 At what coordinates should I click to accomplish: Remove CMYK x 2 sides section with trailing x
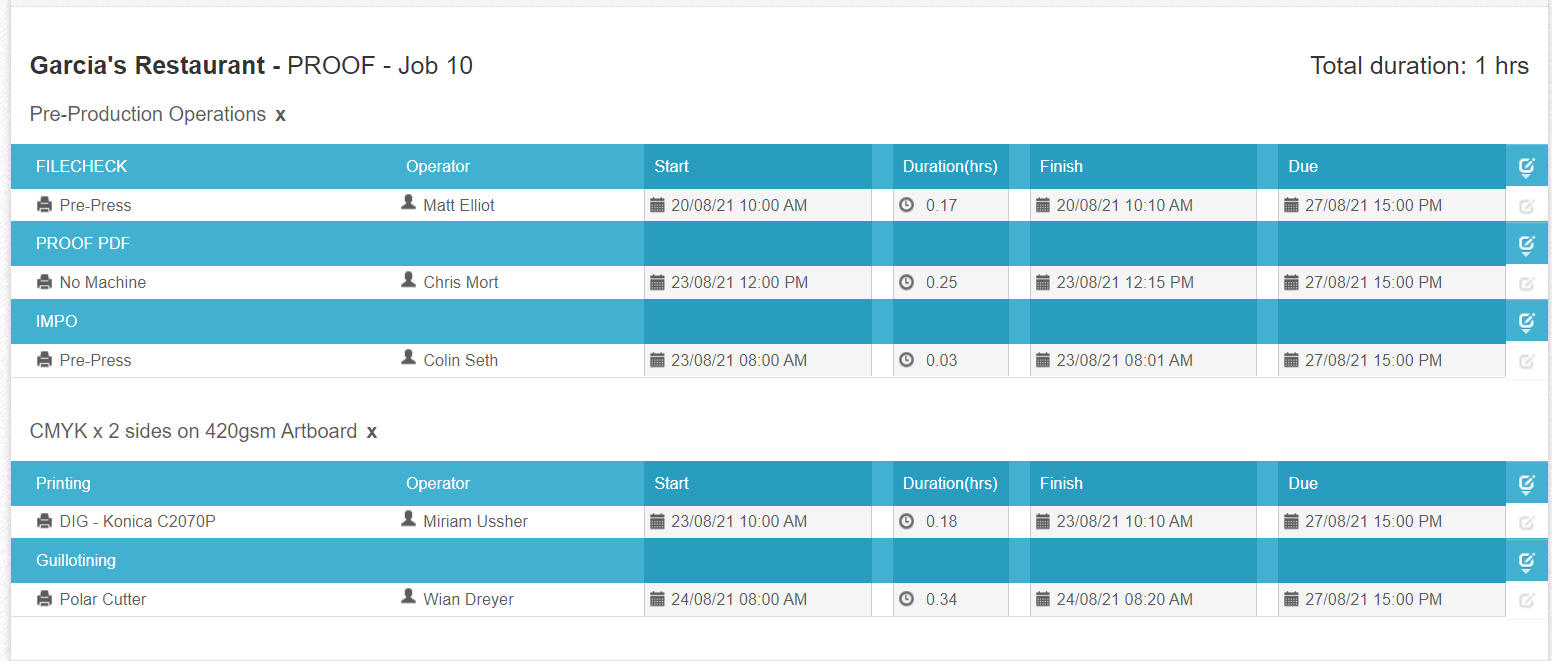click(372, 432)
